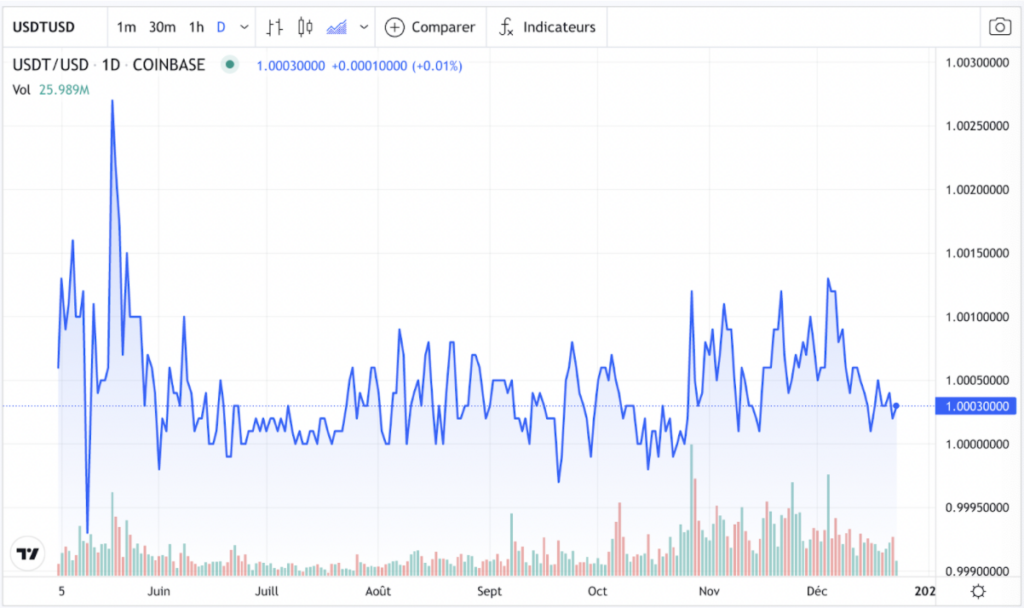
Task: Select the 1h timeframe
Action: click(x=196, y=27)
